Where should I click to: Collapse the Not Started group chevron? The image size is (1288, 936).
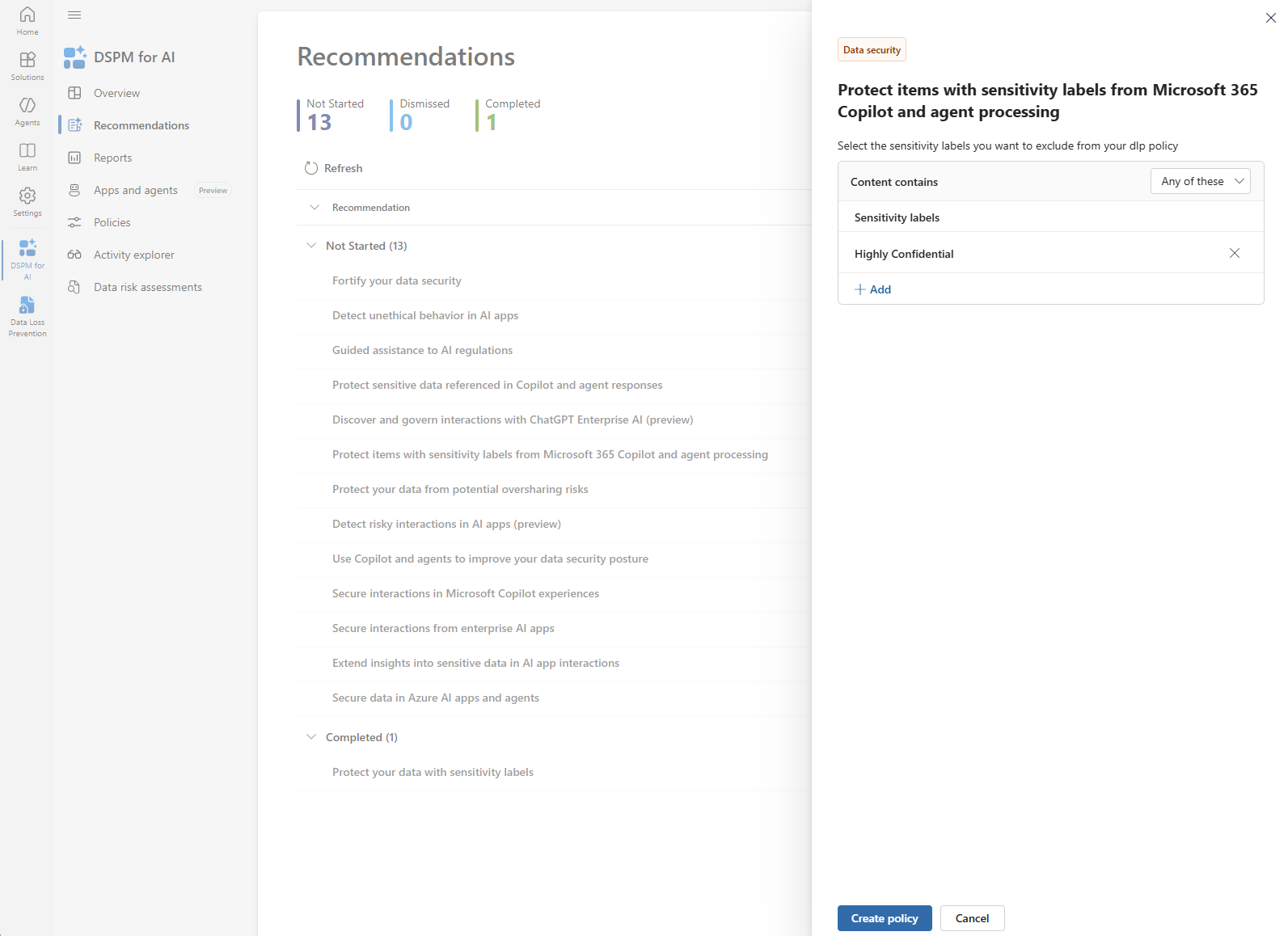coord(311,246)
